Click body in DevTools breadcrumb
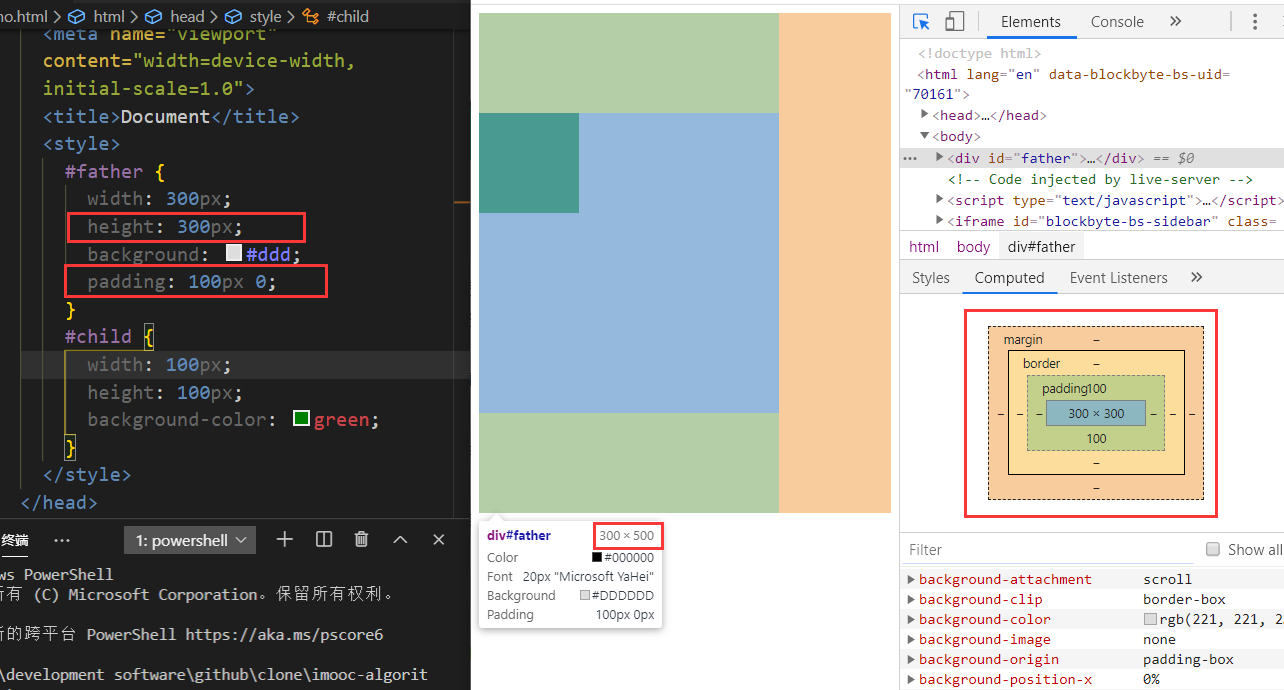1284x690 pixels. click(972, 246)
